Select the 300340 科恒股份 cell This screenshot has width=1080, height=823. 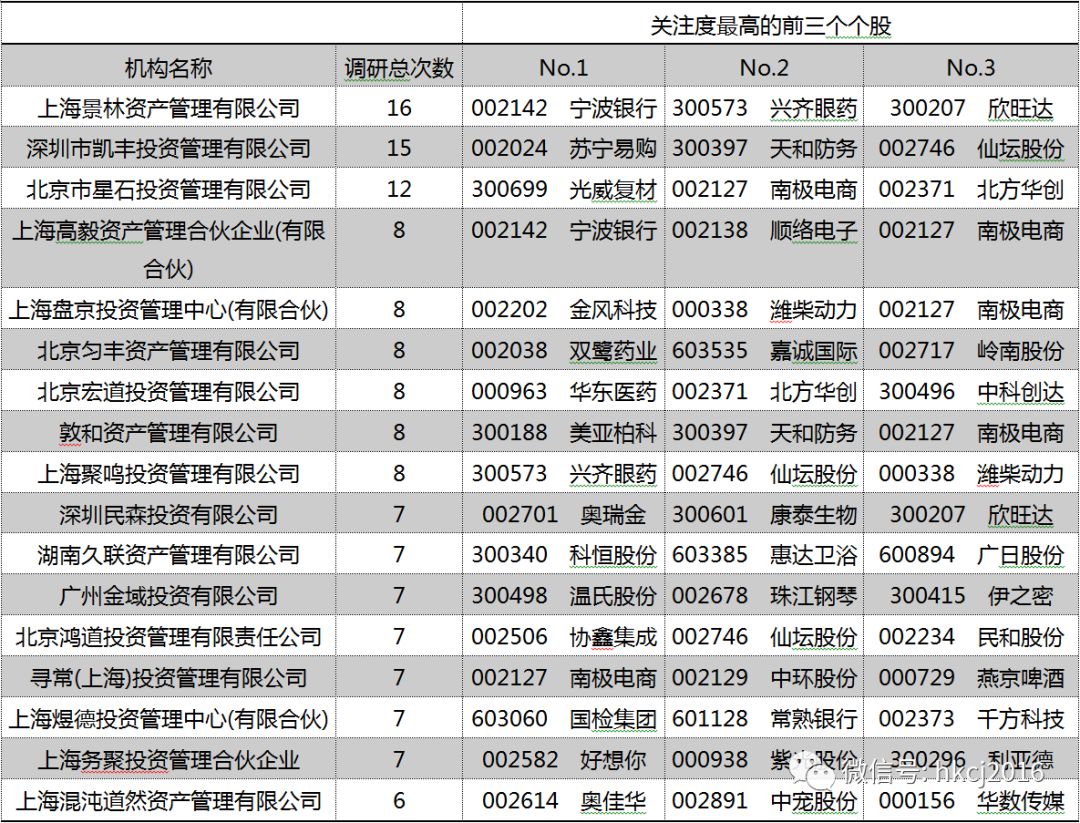(563, 554)
